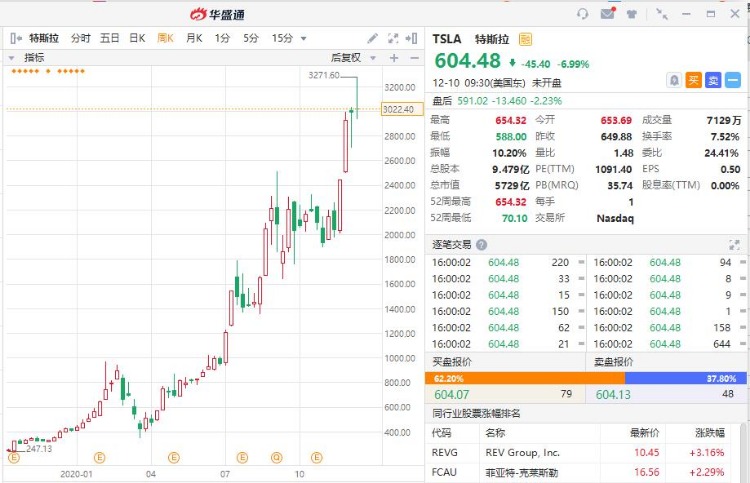Click the orange 买 buy button
Image resolution: width=750 pixels, height=483 pixels.
point(693,80)
